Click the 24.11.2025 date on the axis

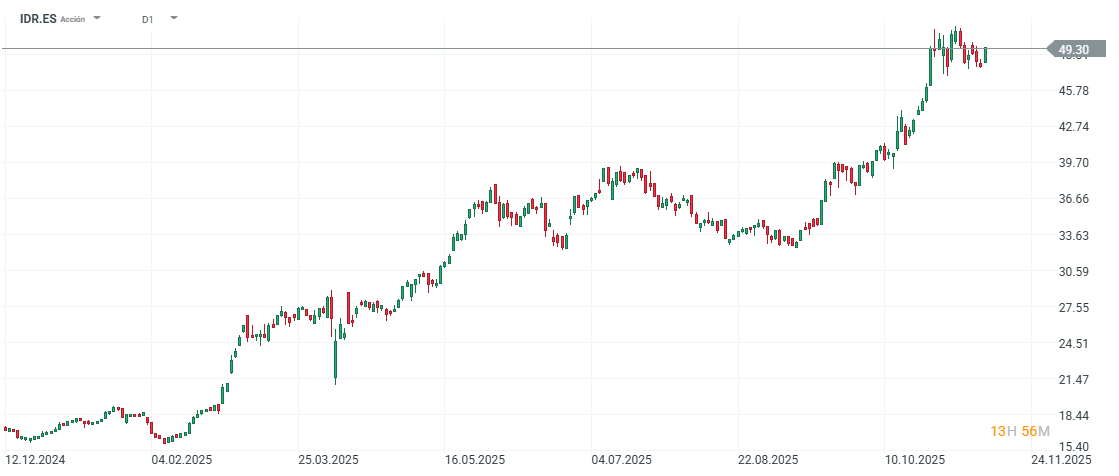(x=1061, y=460)
